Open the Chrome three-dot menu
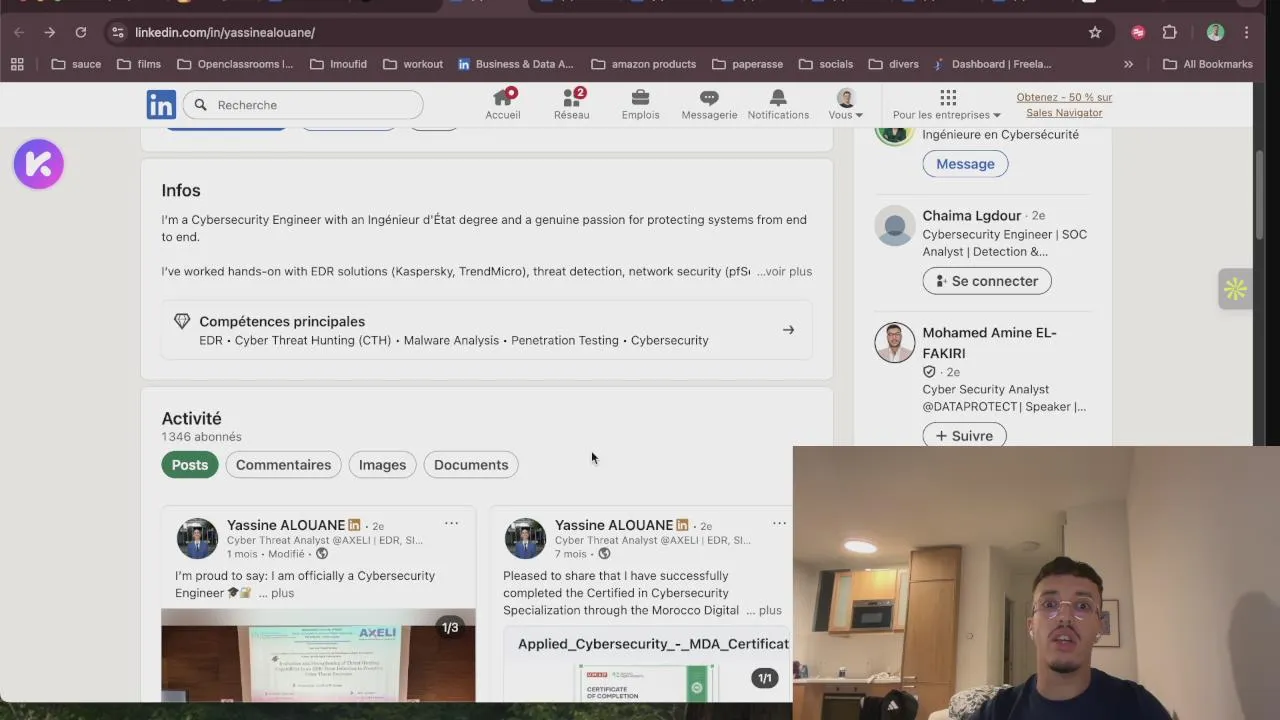Screen dimensions: 1280x720 pos(1246,32)
